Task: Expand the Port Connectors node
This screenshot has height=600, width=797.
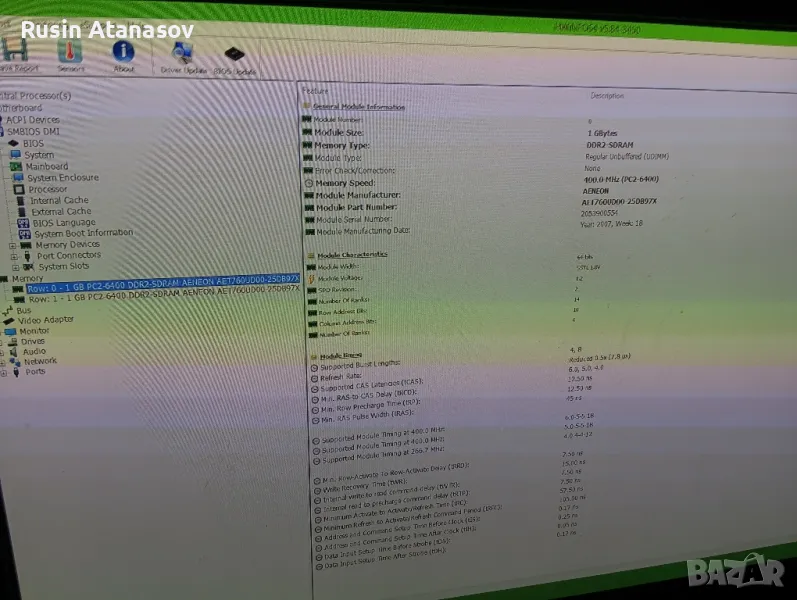Action: 13,256
